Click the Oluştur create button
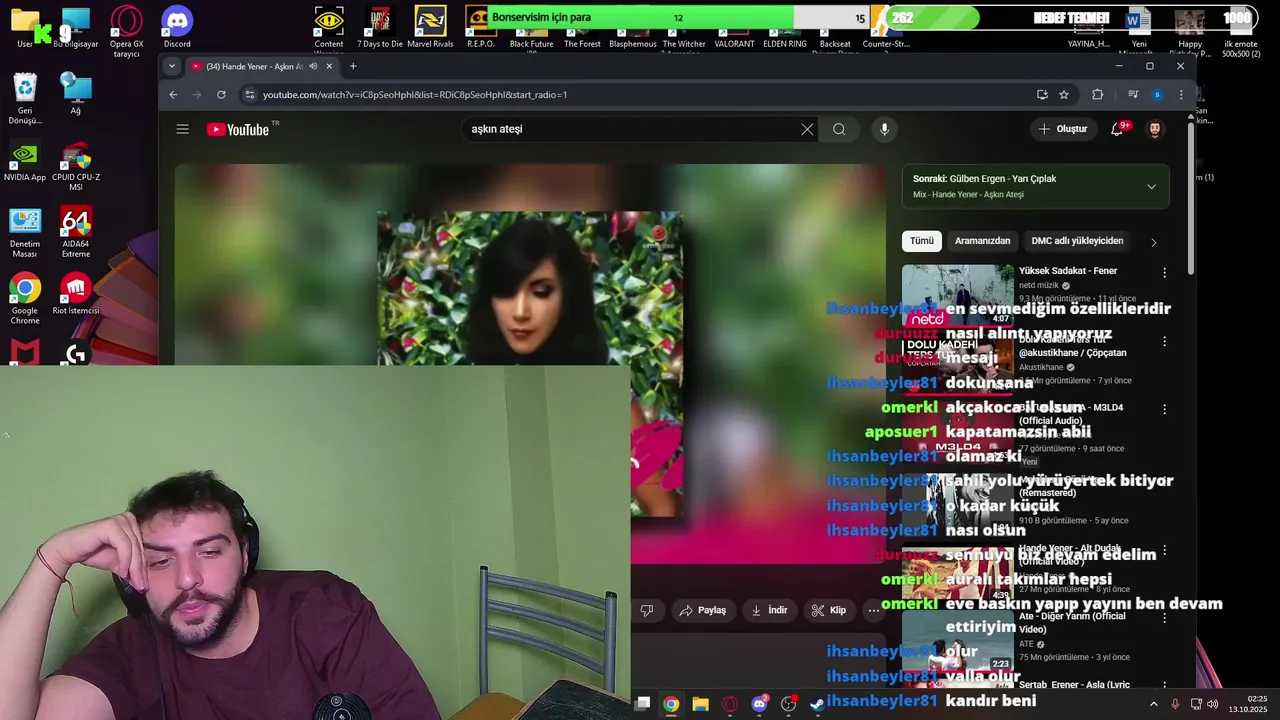 pyautogui.click(x=1062, y=129)
